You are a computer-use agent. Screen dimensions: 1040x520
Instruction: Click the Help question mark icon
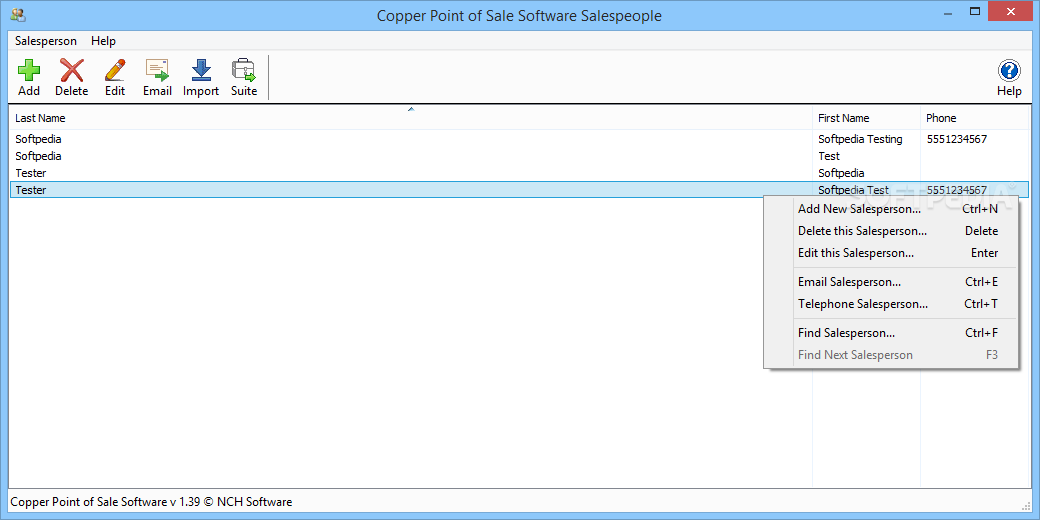pos(1009,78)
